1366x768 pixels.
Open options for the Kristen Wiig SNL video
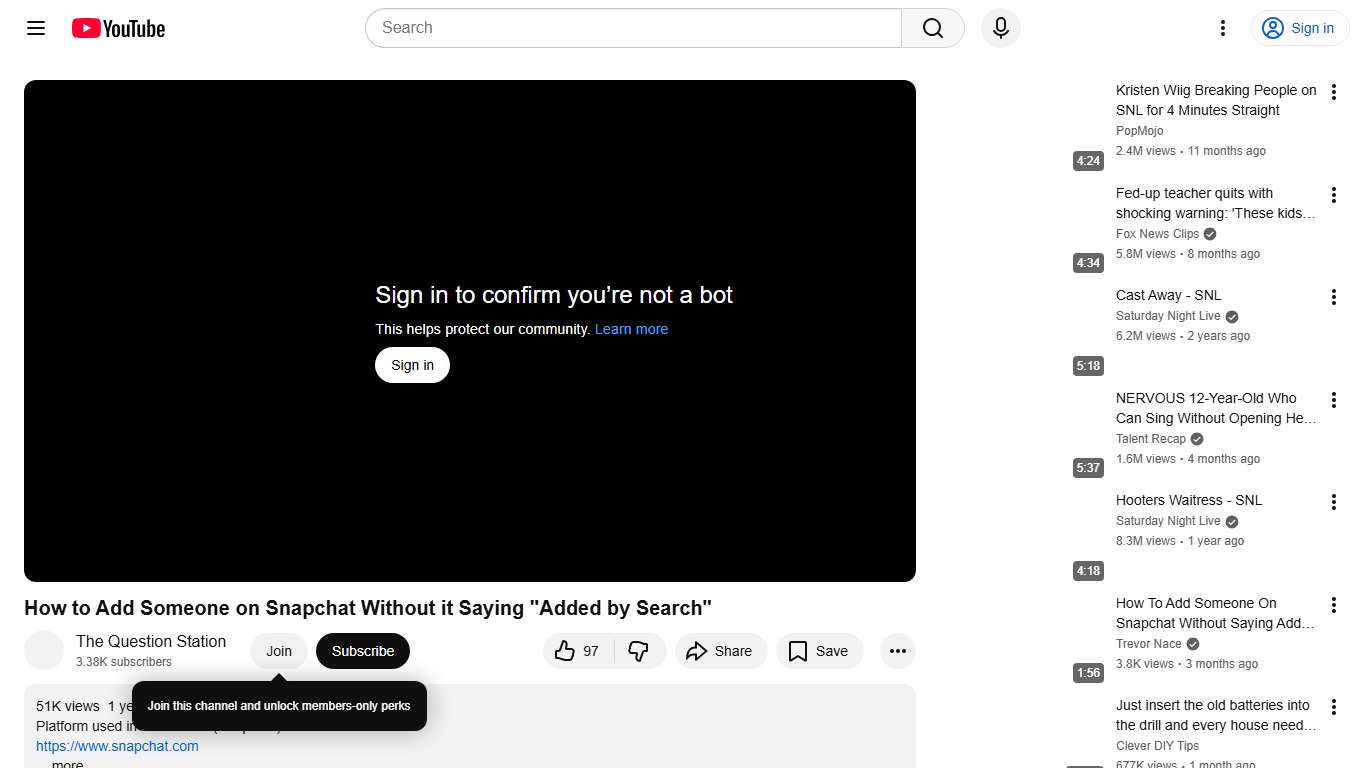1333,91
